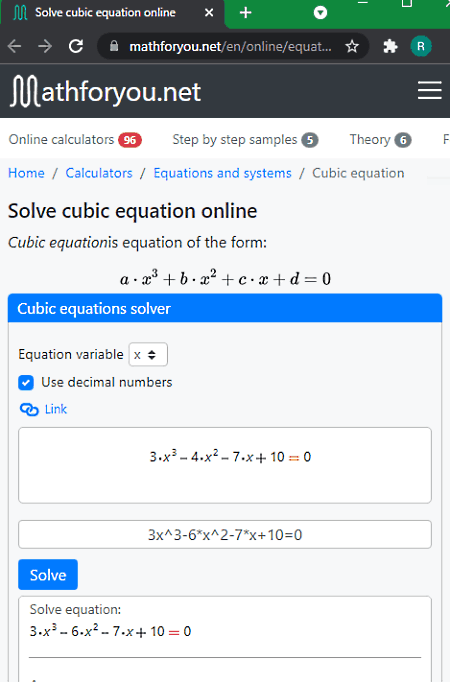Click the blue Solve button
The image size is (450, 682).
(x=48, y=575)
